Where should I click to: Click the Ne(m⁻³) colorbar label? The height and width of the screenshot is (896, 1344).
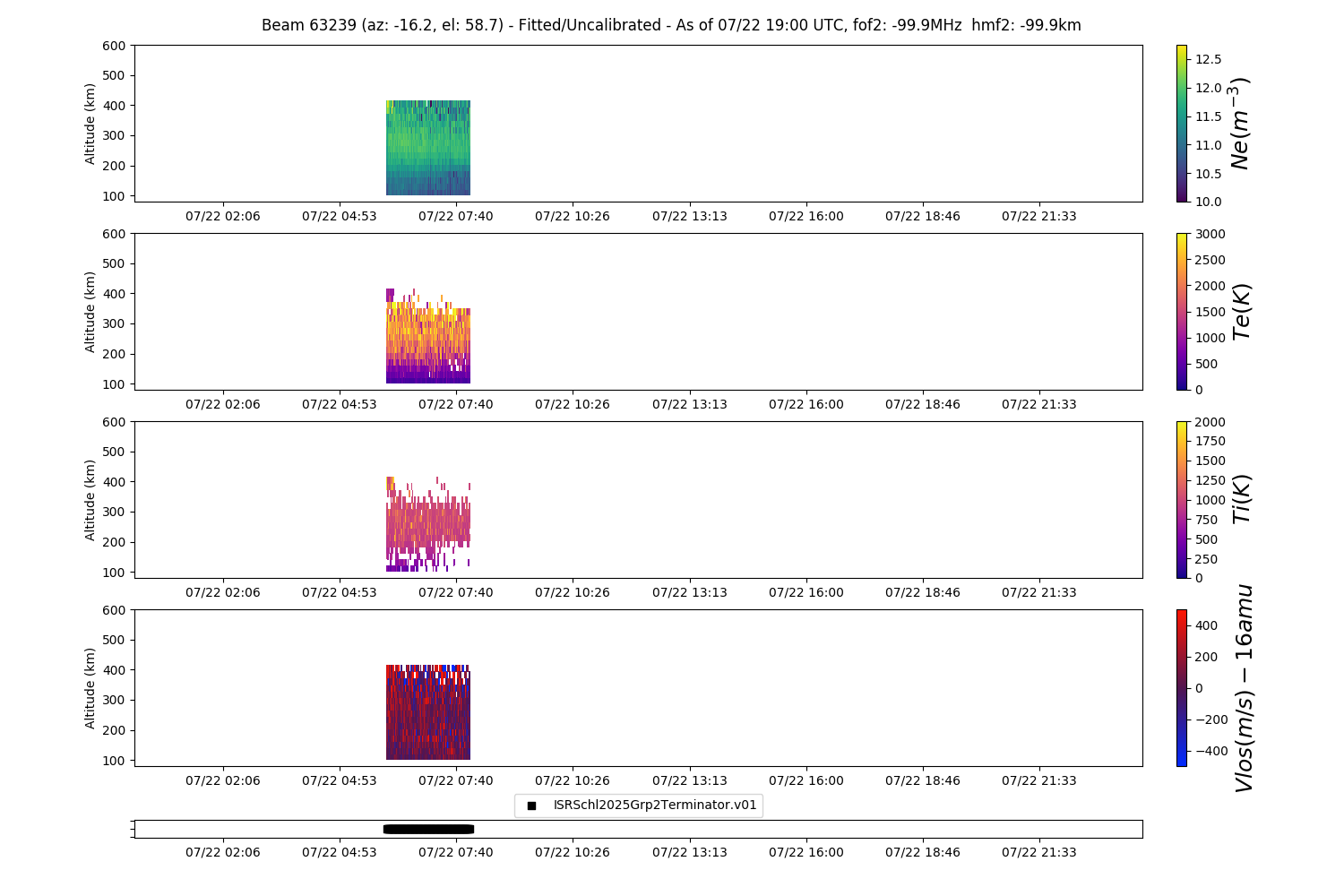coord(1240,124)
